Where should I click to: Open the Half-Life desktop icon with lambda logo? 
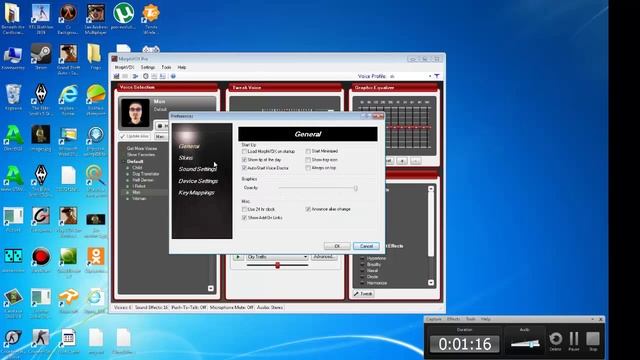68,17
